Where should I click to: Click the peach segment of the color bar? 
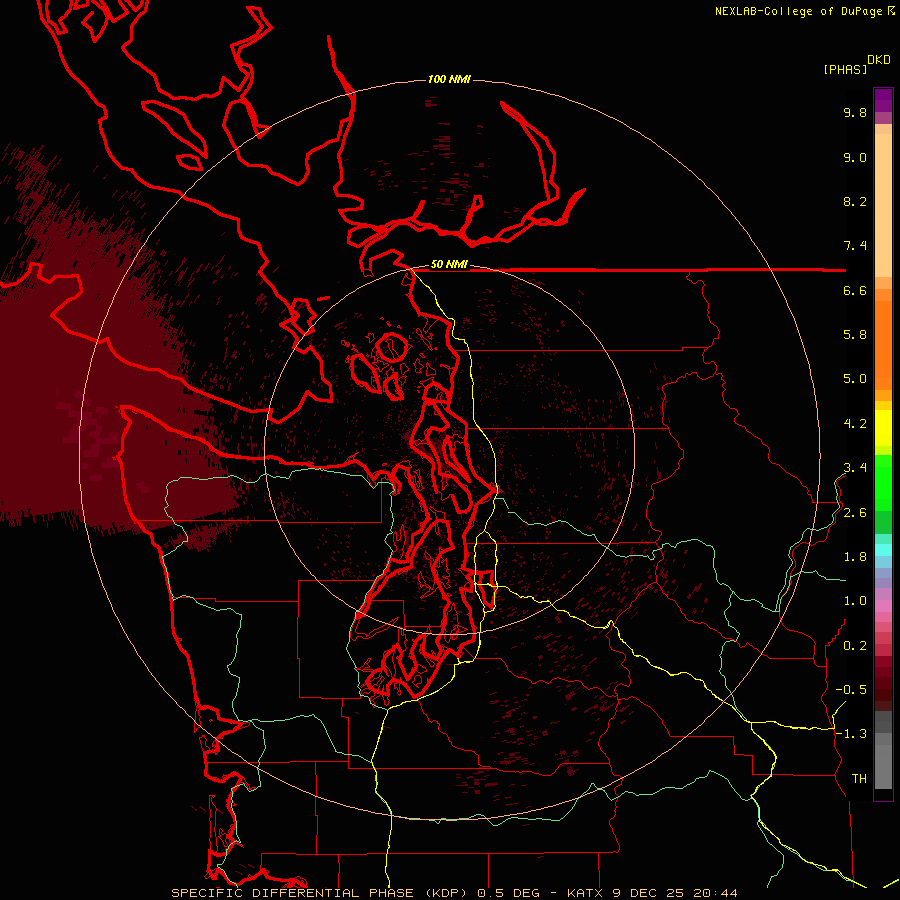(883, 205)
